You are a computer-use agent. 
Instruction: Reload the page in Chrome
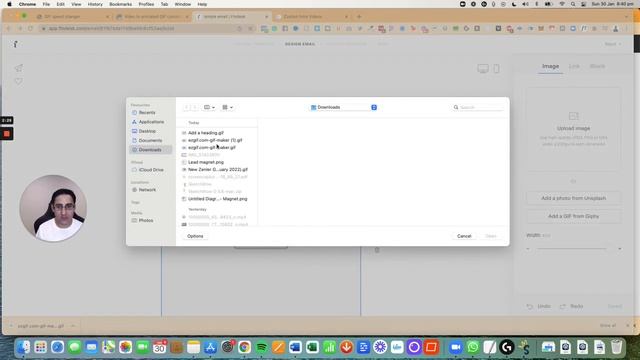[x=30, y=29]
